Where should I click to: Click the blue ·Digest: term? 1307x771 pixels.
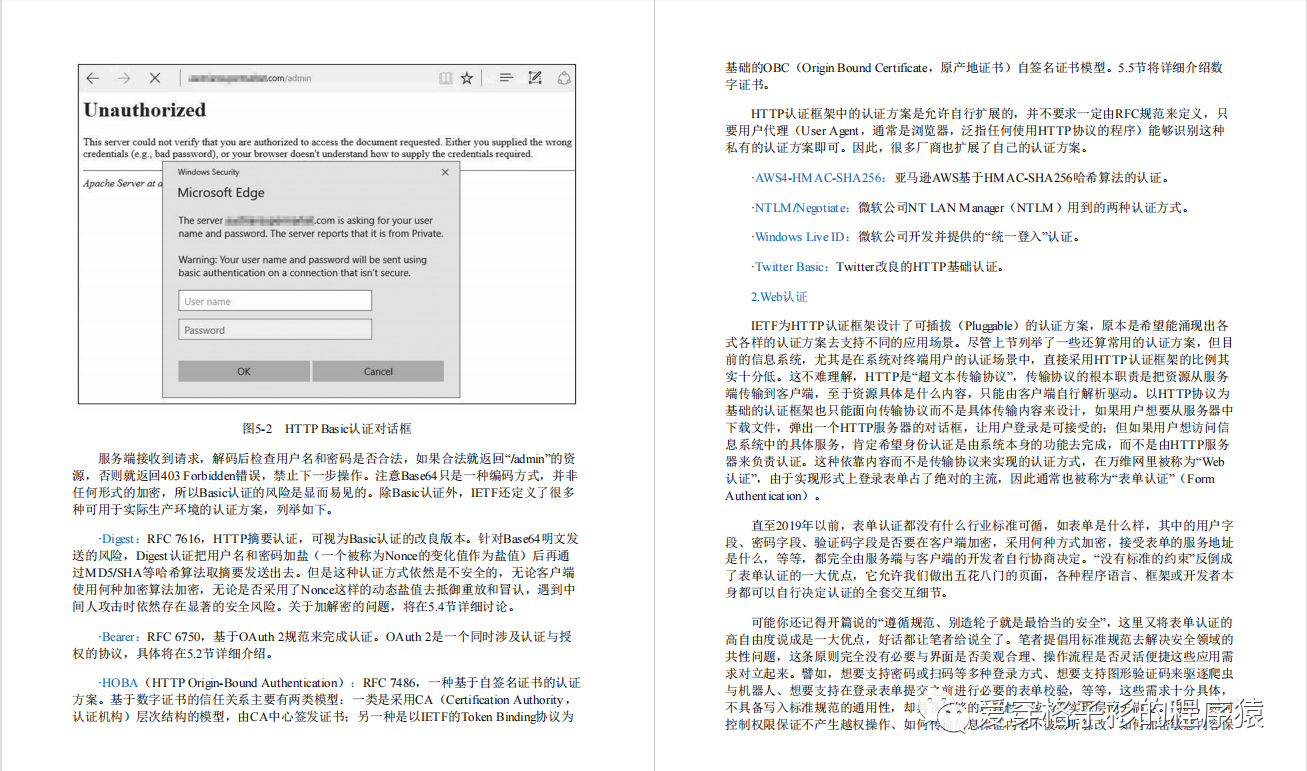click(x=119, y=537)
